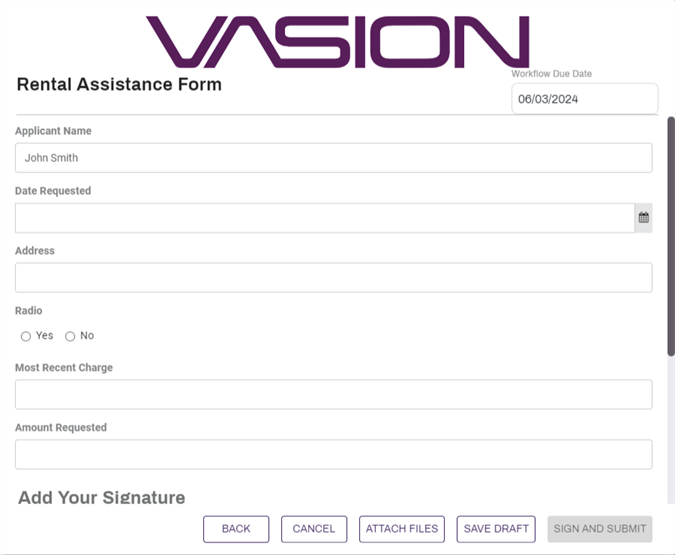Click the Date Requested label

point(53,191)
